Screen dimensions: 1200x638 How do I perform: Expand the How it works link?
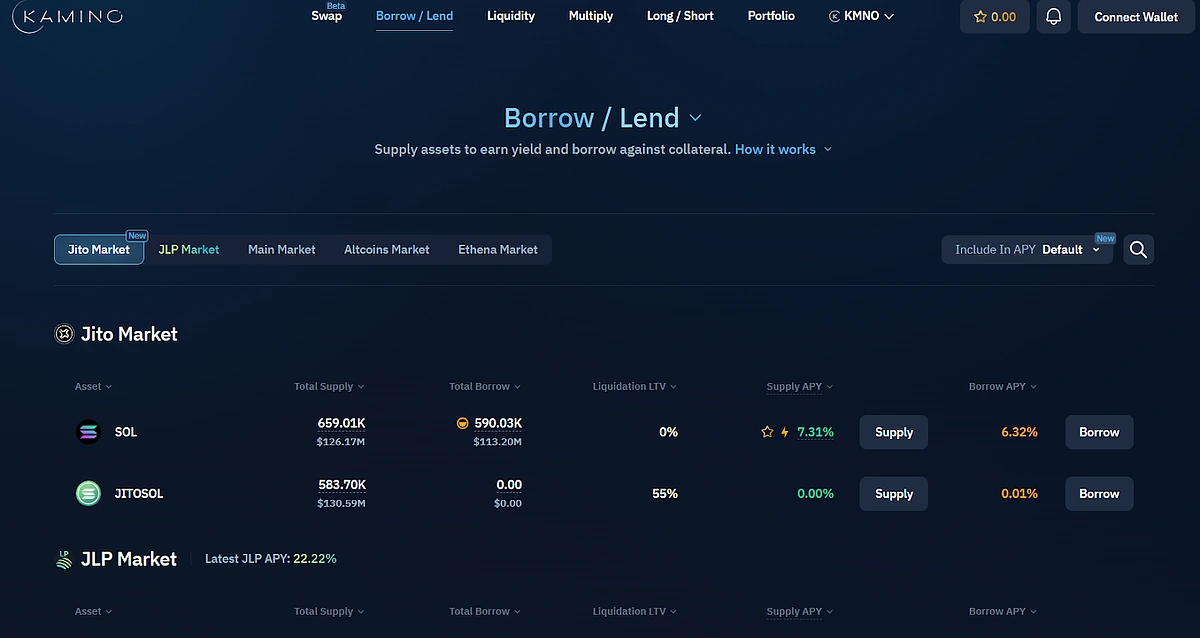(x=783, y=149)
